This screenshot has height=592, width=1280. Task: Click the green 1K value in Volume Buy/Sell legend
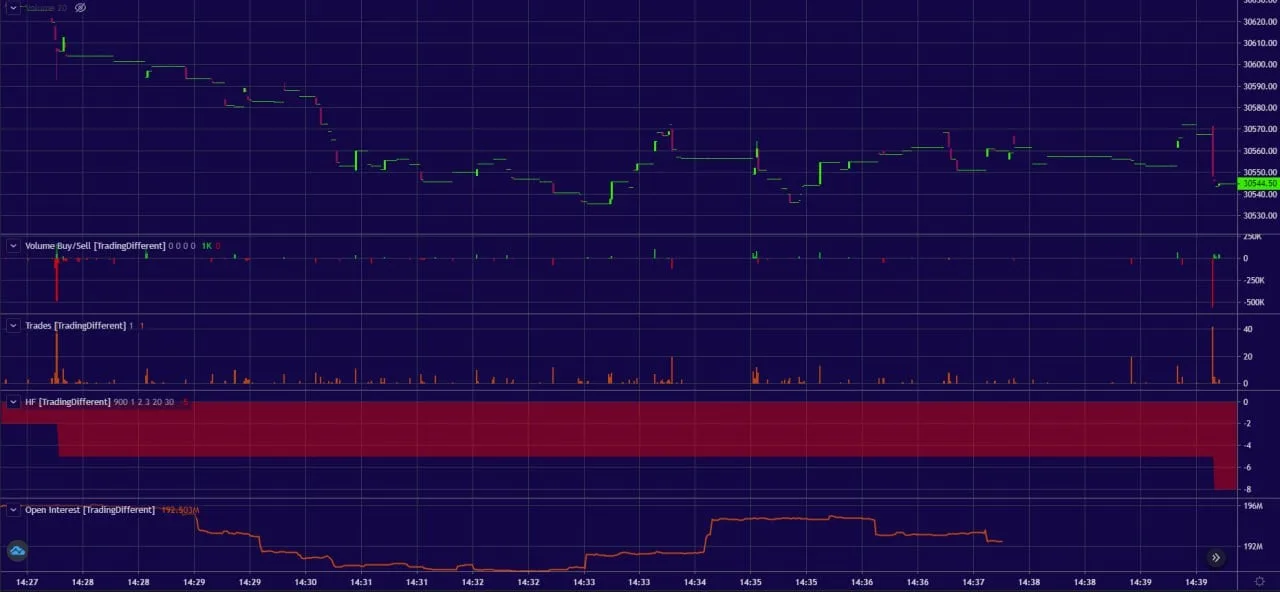(207, 245)
